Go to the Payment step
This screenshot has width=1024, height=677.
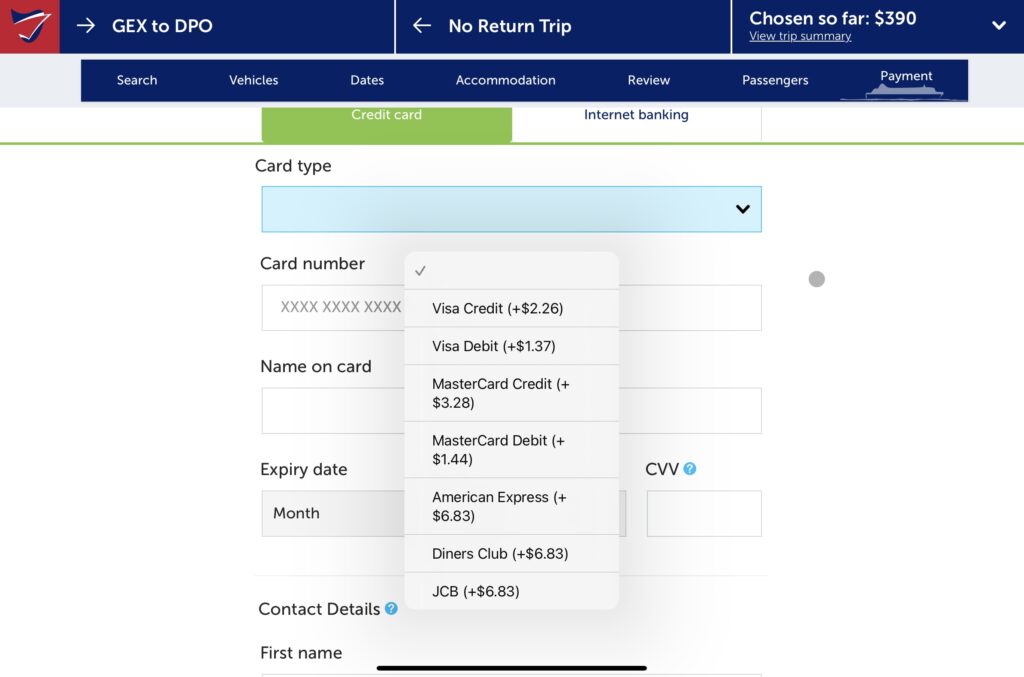906,76
